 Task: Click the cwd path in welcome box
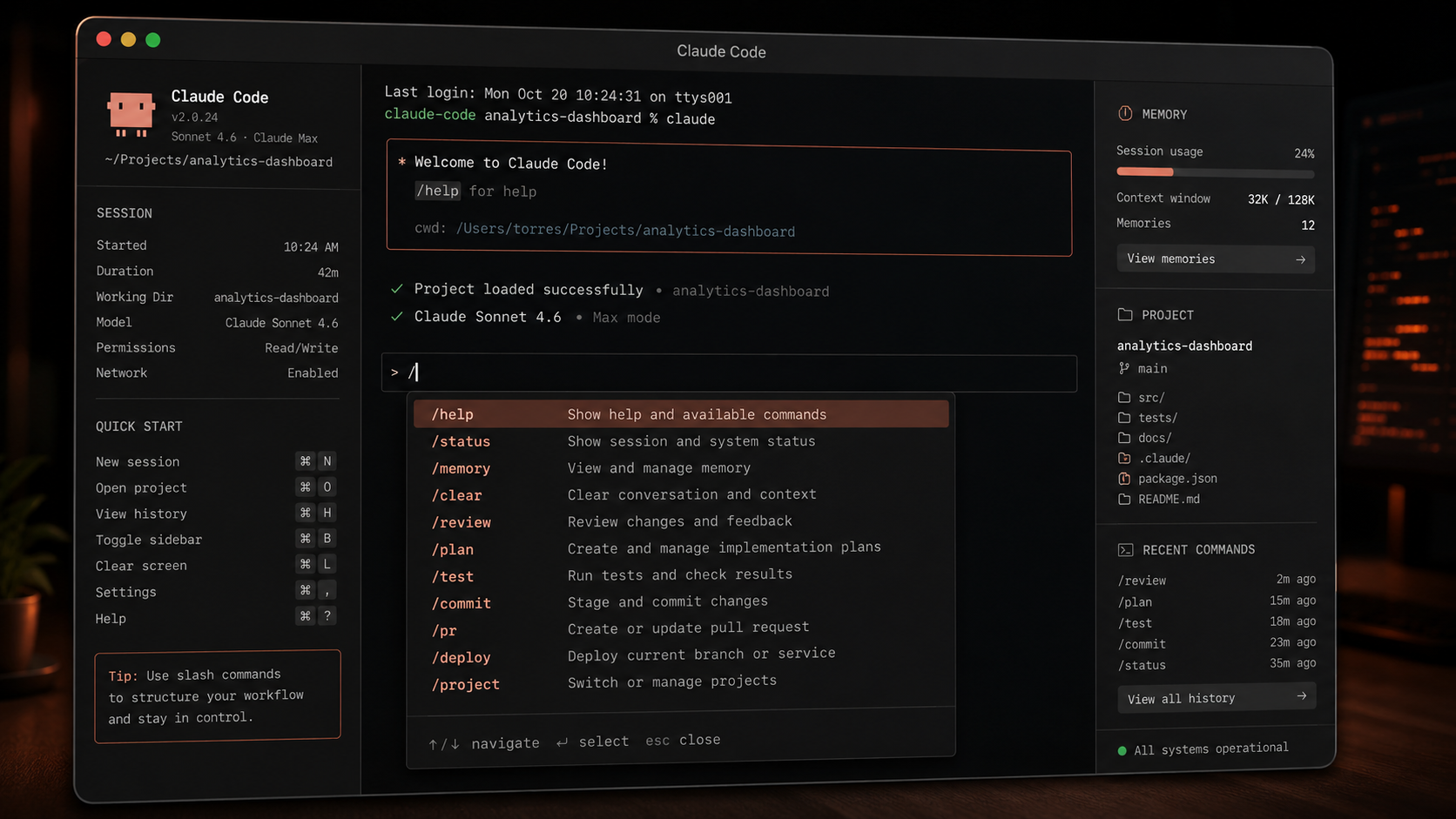(625, 230)
